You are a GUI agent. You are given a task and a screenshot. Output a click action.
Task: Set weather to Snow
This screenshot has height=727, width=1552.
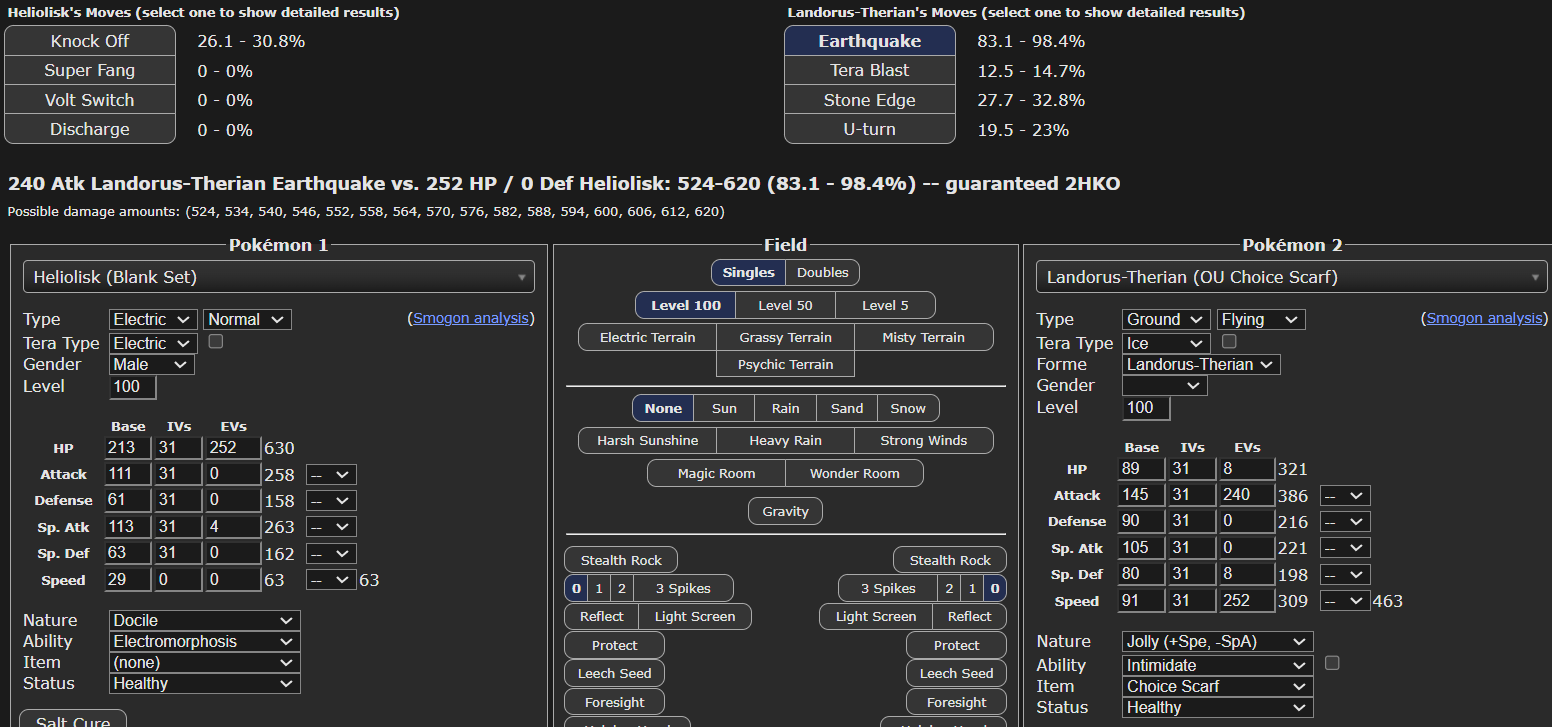pyautogui.click(x=908, y=408)
